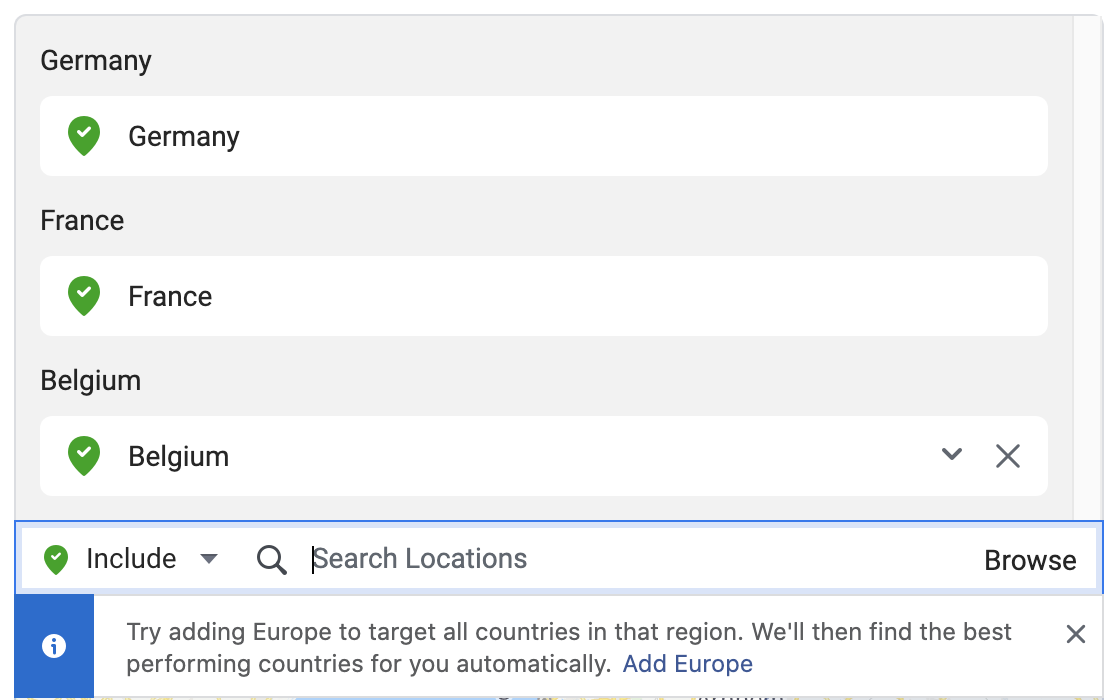Select the Belgium location row
1120x700 pixels.
coord(544,456)
